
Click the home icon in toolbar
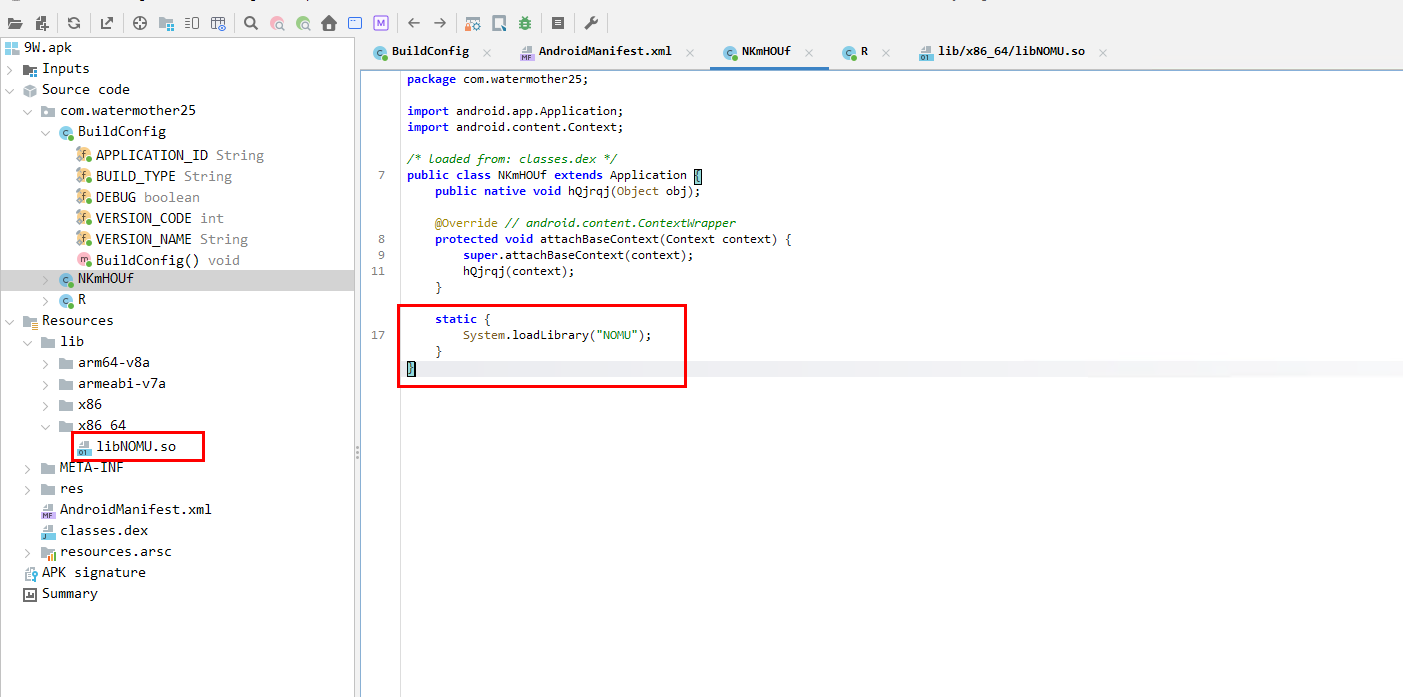[x=329, y=23]
